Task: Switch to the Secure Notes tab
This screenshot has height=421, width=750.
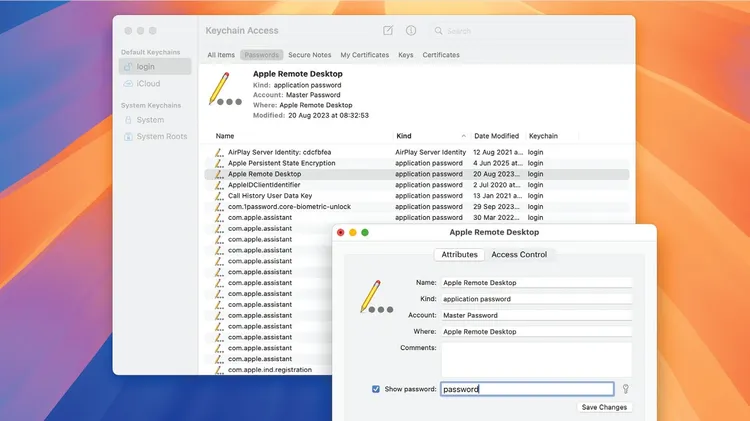Action: tap(309, 55)
